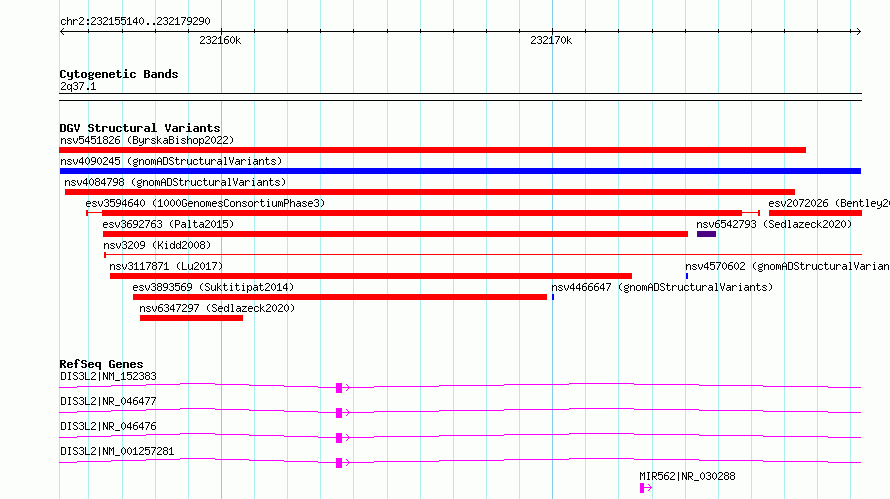The image size is (890, 499).
Task: Click the small blue nsv4466647 marker
Action: click(553, 297)
